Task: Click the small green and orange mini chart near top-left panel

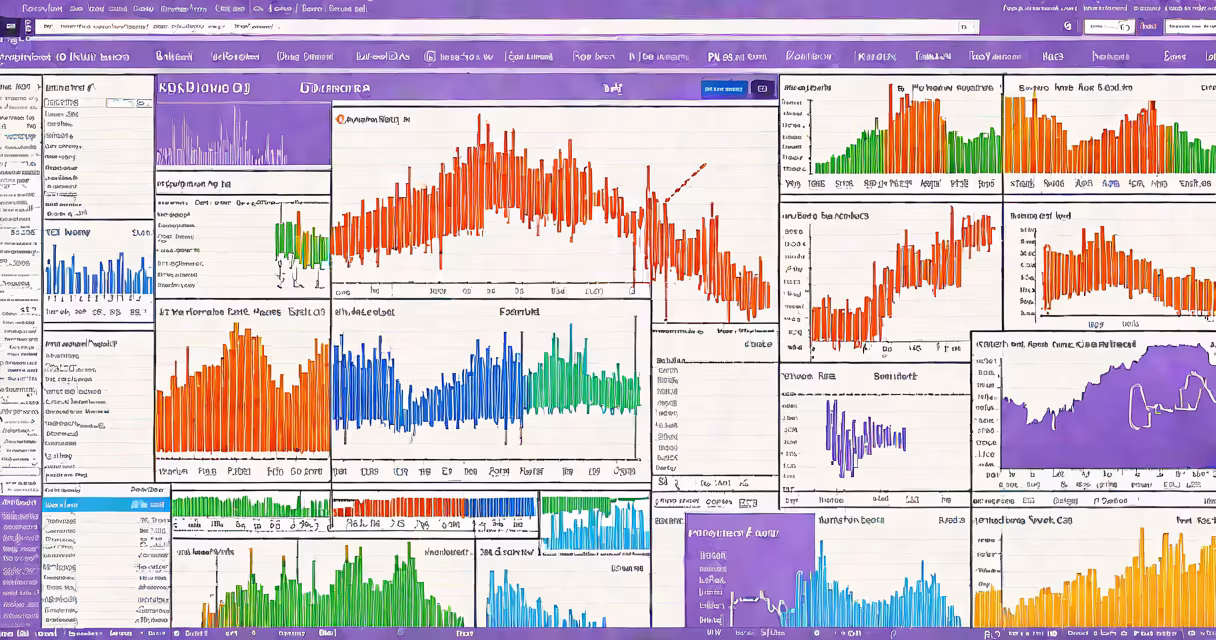Action: click(301, 244)
